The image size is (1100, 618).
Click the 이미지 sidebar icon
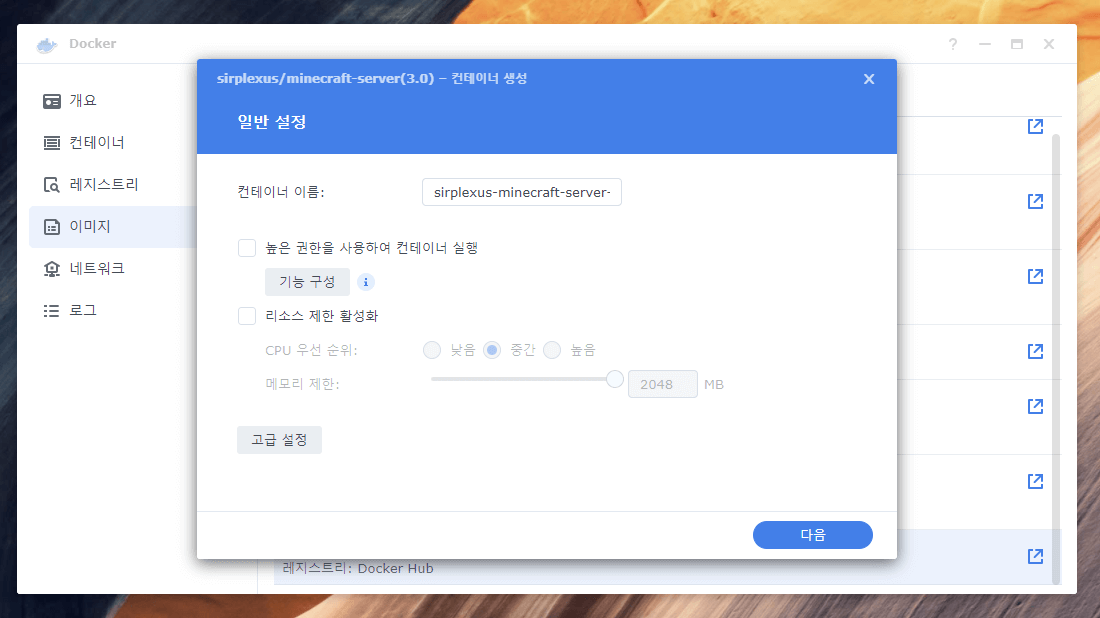click(52, 227)
